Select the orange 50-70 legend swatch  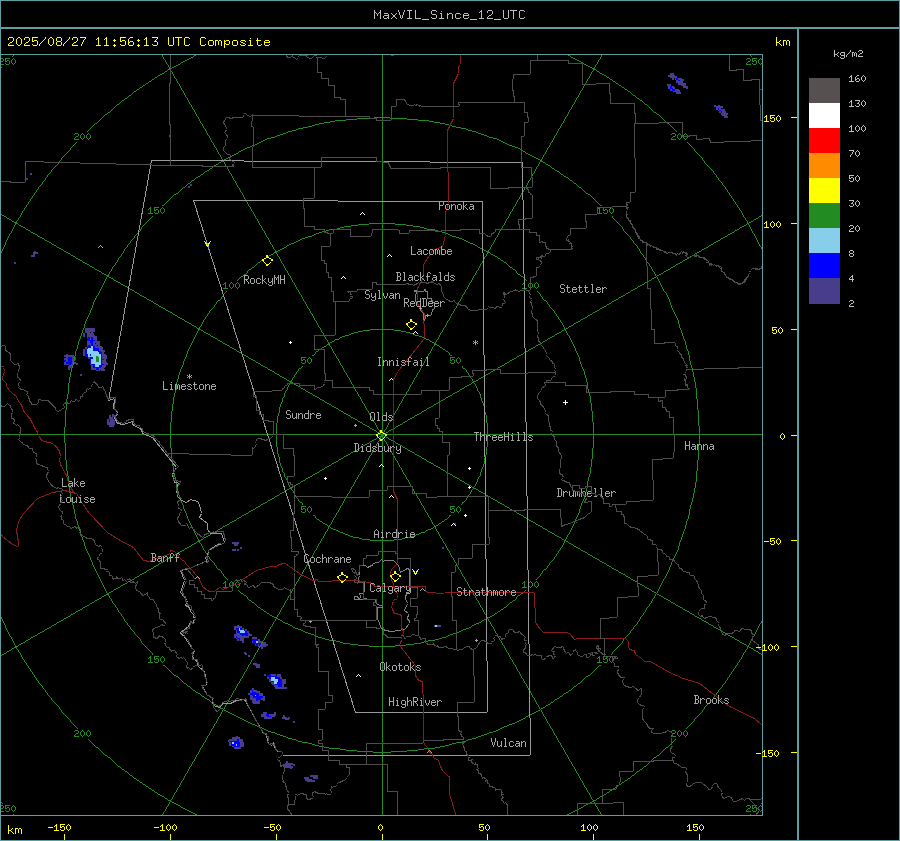click(x=824, y=165)
